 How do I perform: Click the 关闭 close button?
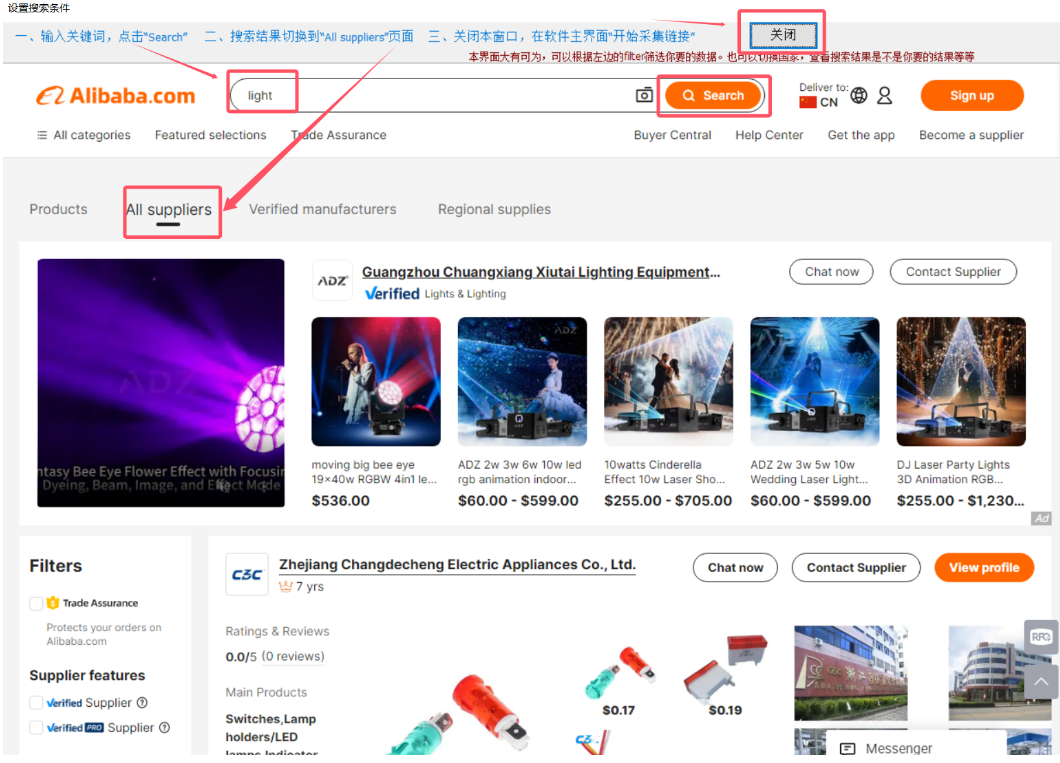(x=784, y=34)
